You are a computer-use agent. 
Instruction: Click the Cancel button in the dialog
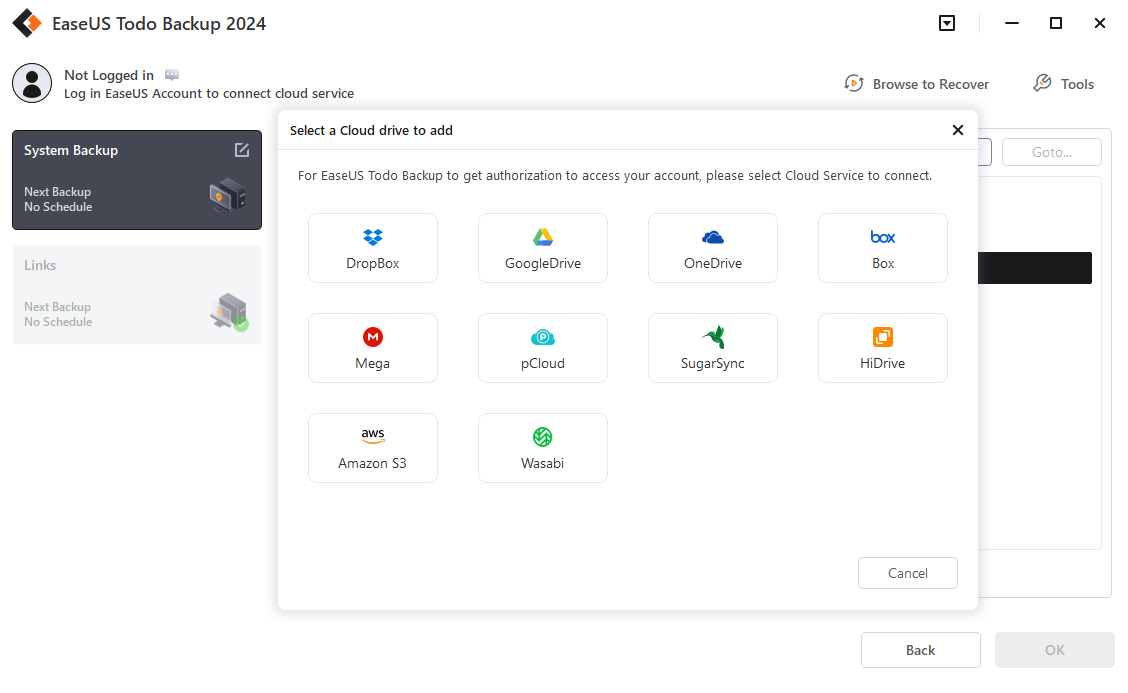[x=908, y=573]
